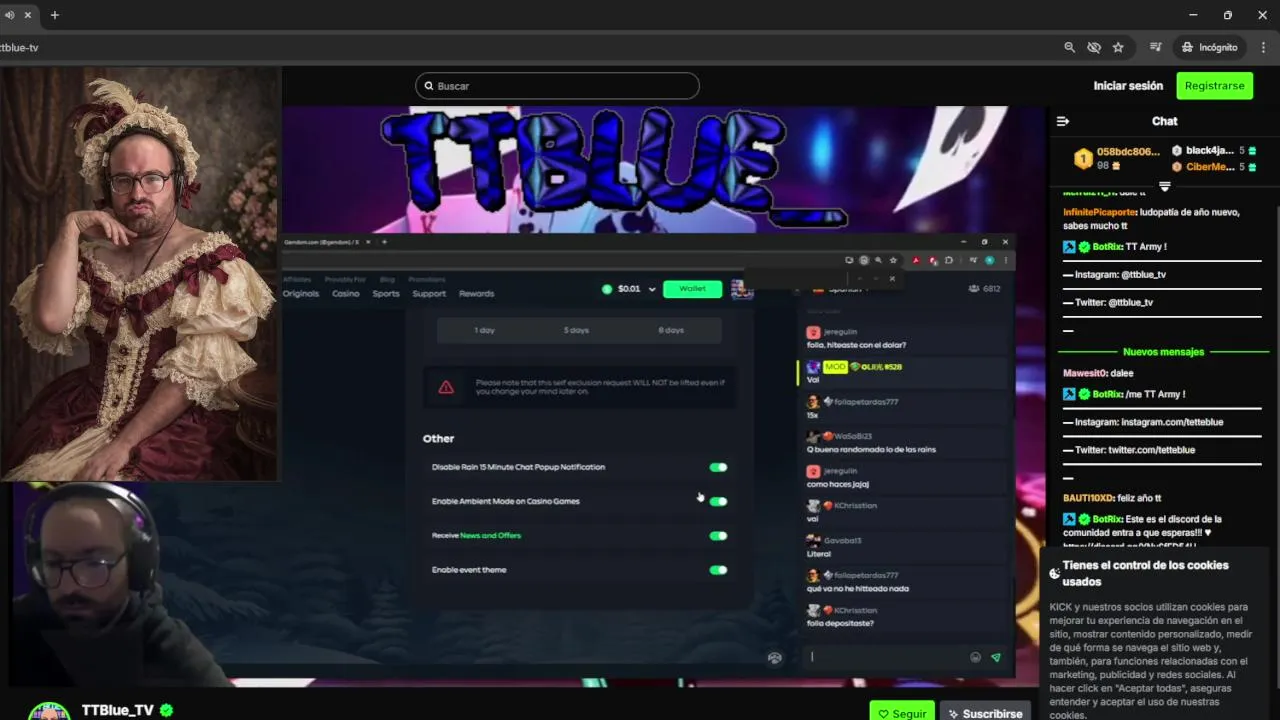Click the Promotions link in streamed site
Screen dimensions: 1280x720
427,280
